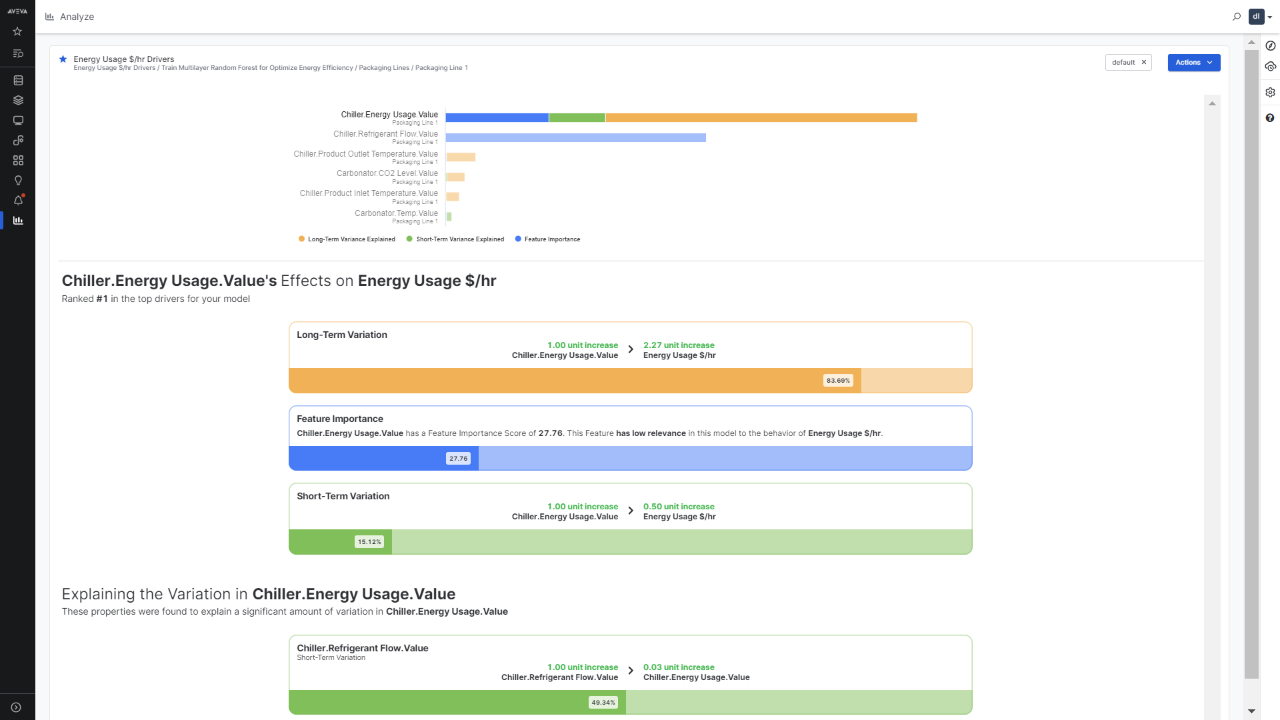Screen dimensions: 1280x720
Task: Expand the Actions dropdown button
Action: 1194,62
